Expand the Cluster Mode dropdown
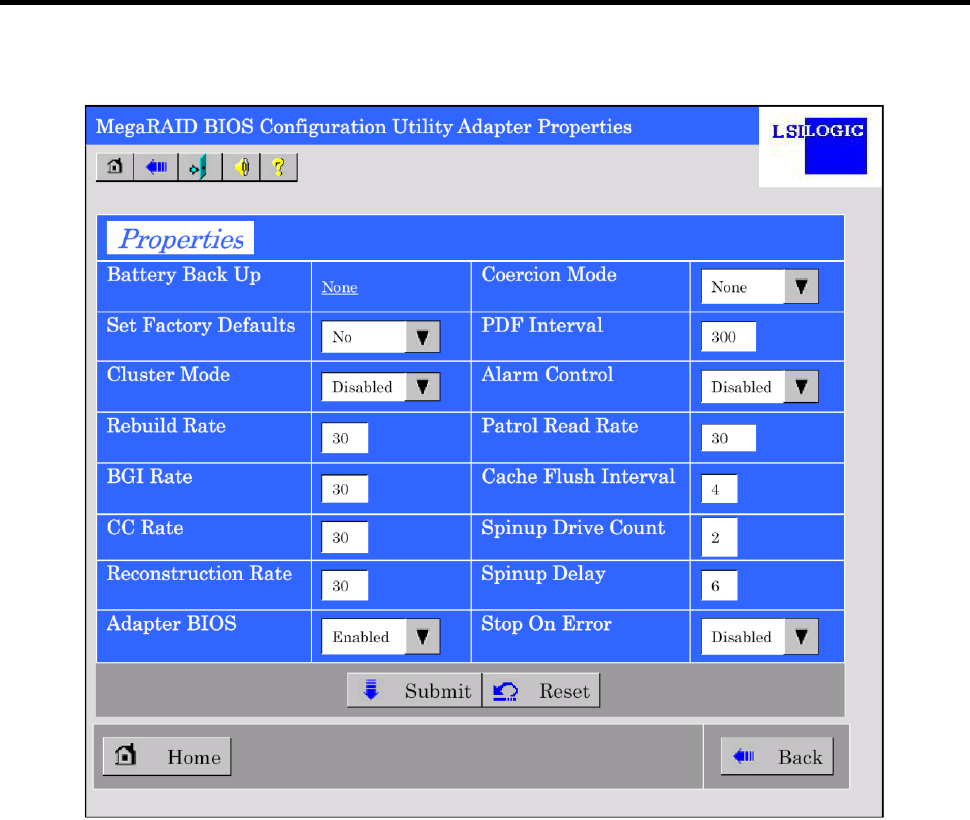This screenshot has height=820, width=970. [x=380, y=387]
